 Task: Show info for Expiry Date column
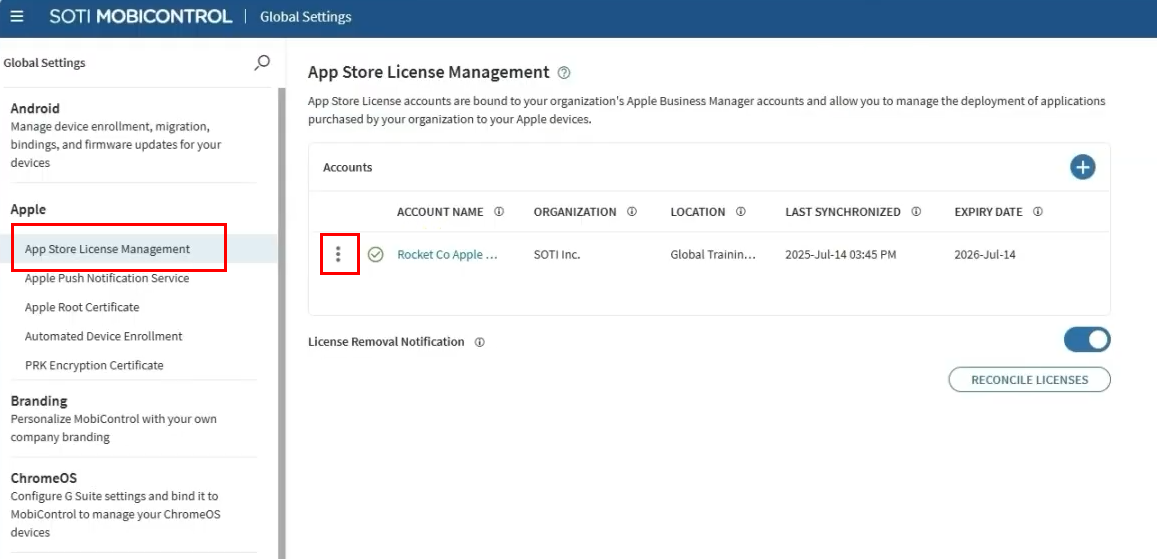click(1037, 212)
